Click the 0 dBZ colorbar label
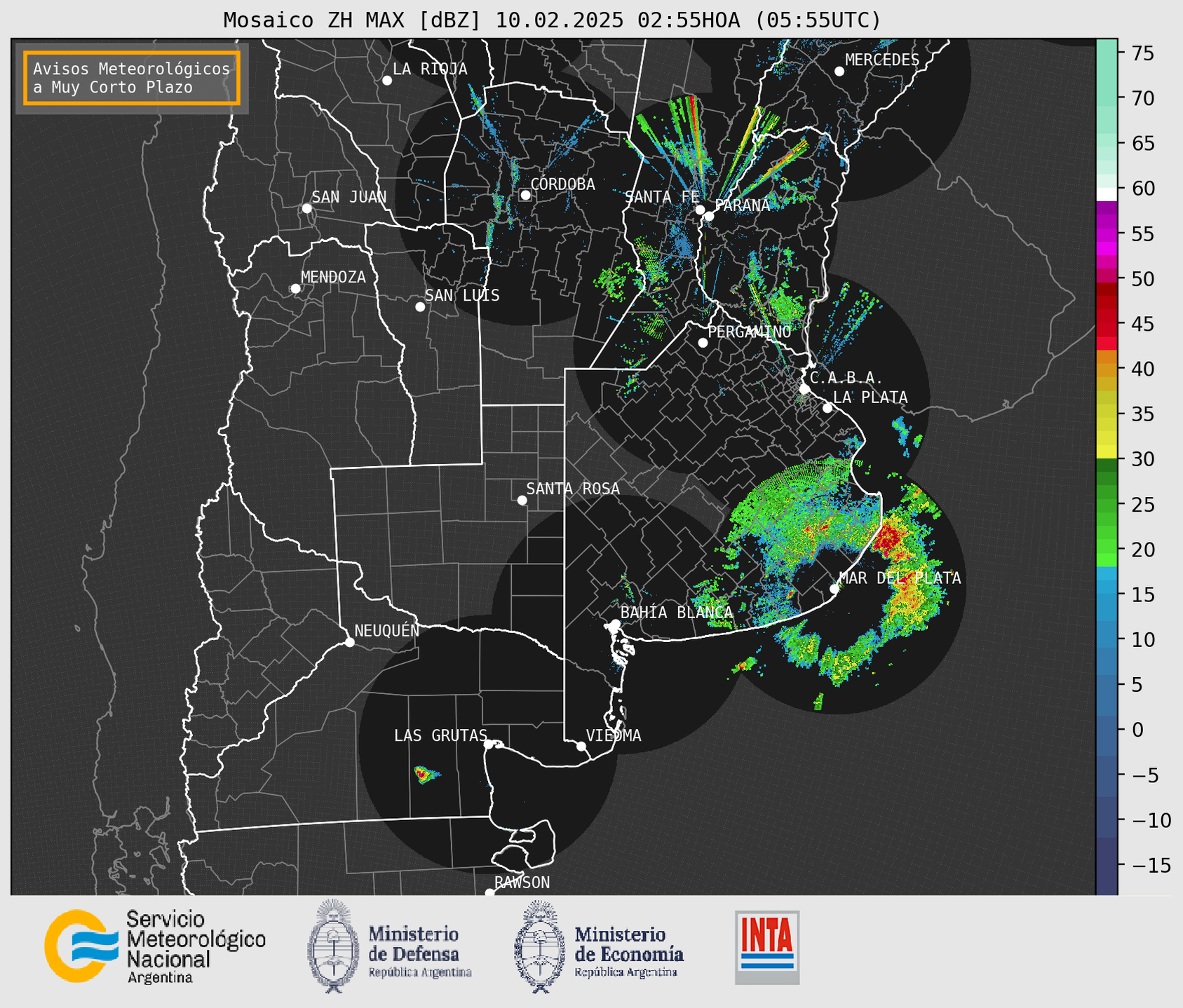 (1137, 730)
